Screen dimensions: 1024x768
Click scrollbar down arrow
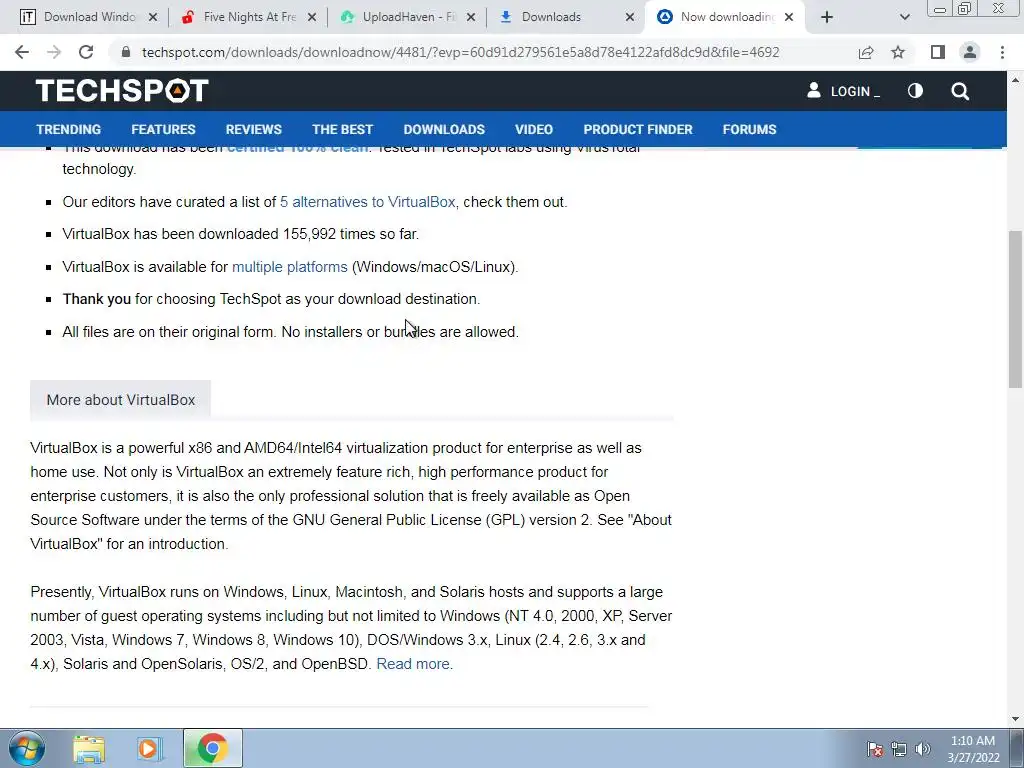click(1016, 718)
